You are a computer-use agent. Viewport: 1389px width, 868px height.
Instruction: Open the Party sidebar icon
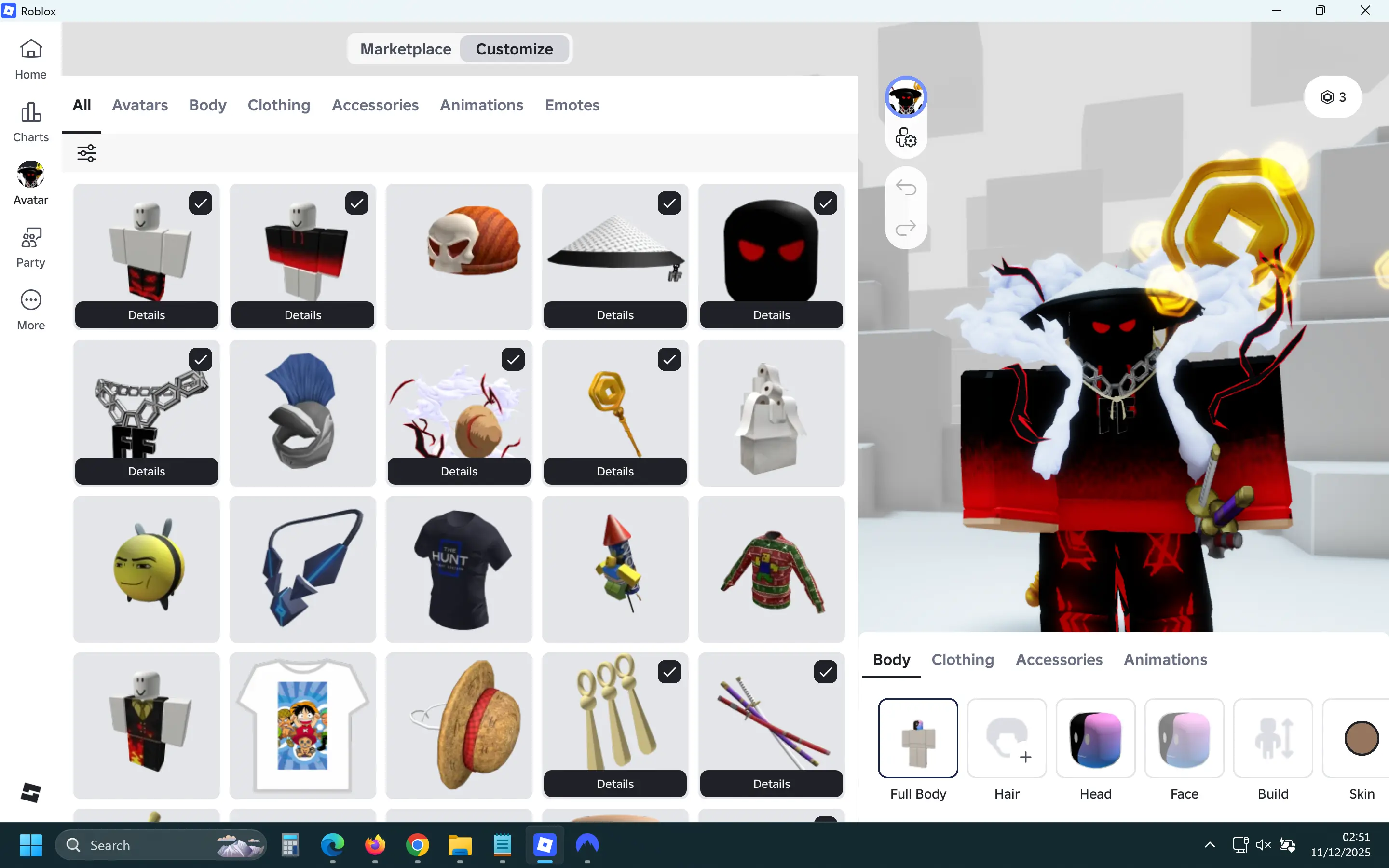coord(31,247)
